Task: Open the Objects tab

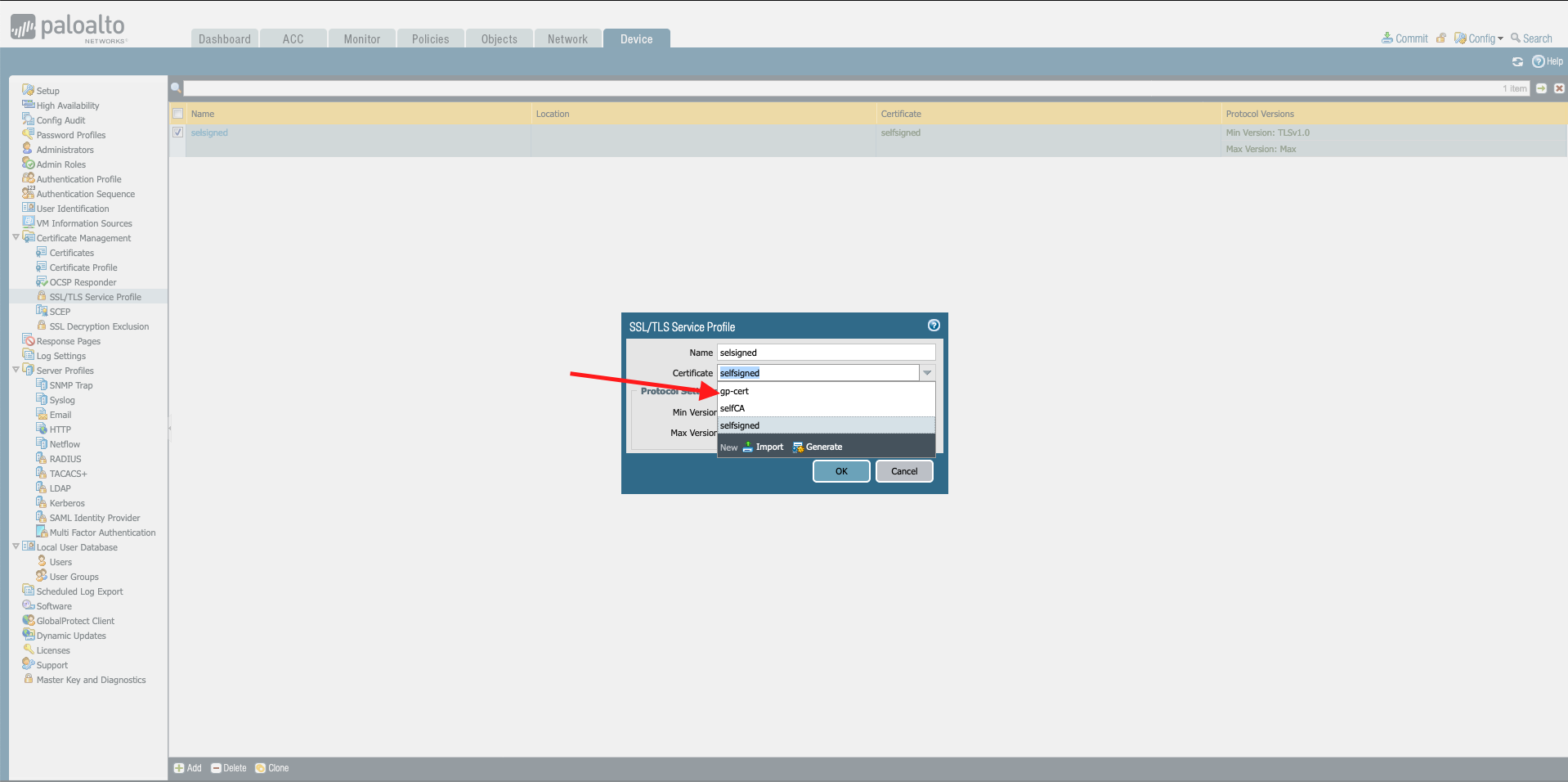Action: 500,38
